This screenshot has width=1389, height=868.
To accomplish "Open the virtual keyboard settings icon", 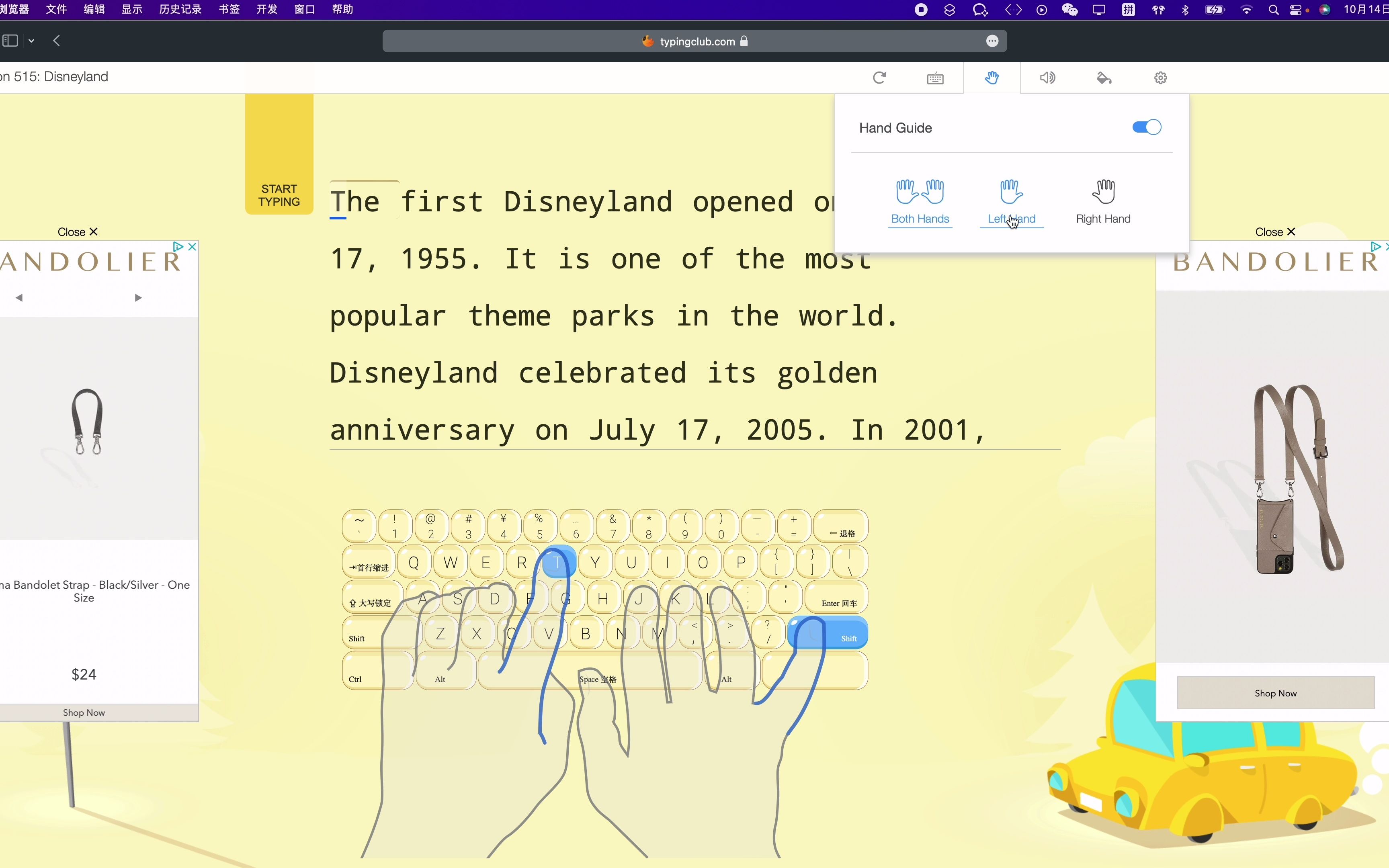I will pos(935,78).
